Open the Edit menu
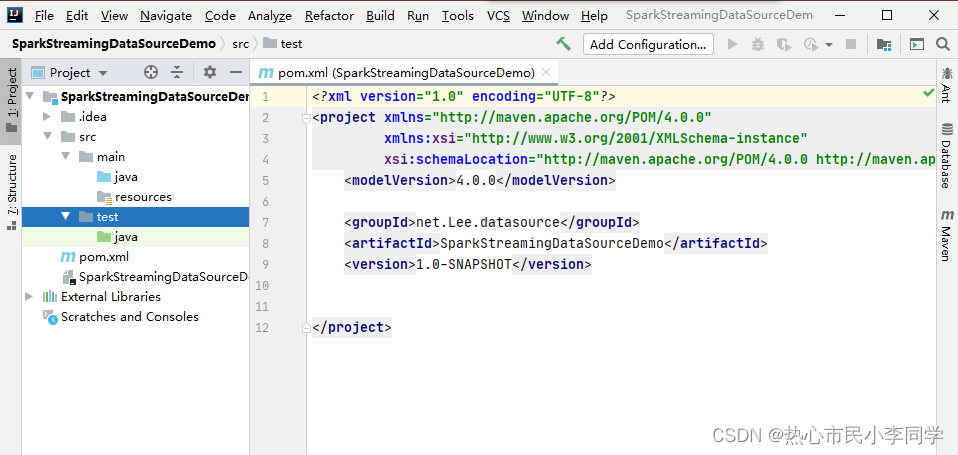This screenshot has height=455, width=958. pos(77,16)
